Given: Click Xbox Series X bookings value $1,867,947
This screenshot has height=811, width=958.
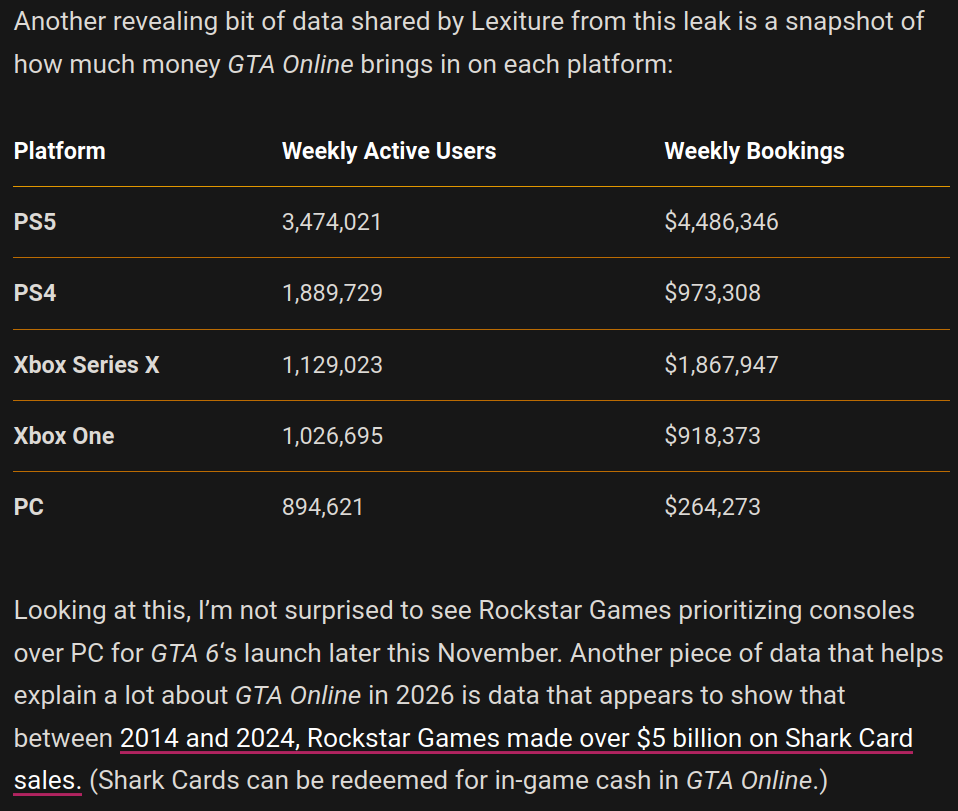Looking at the screenshot, I should (721, 365).
